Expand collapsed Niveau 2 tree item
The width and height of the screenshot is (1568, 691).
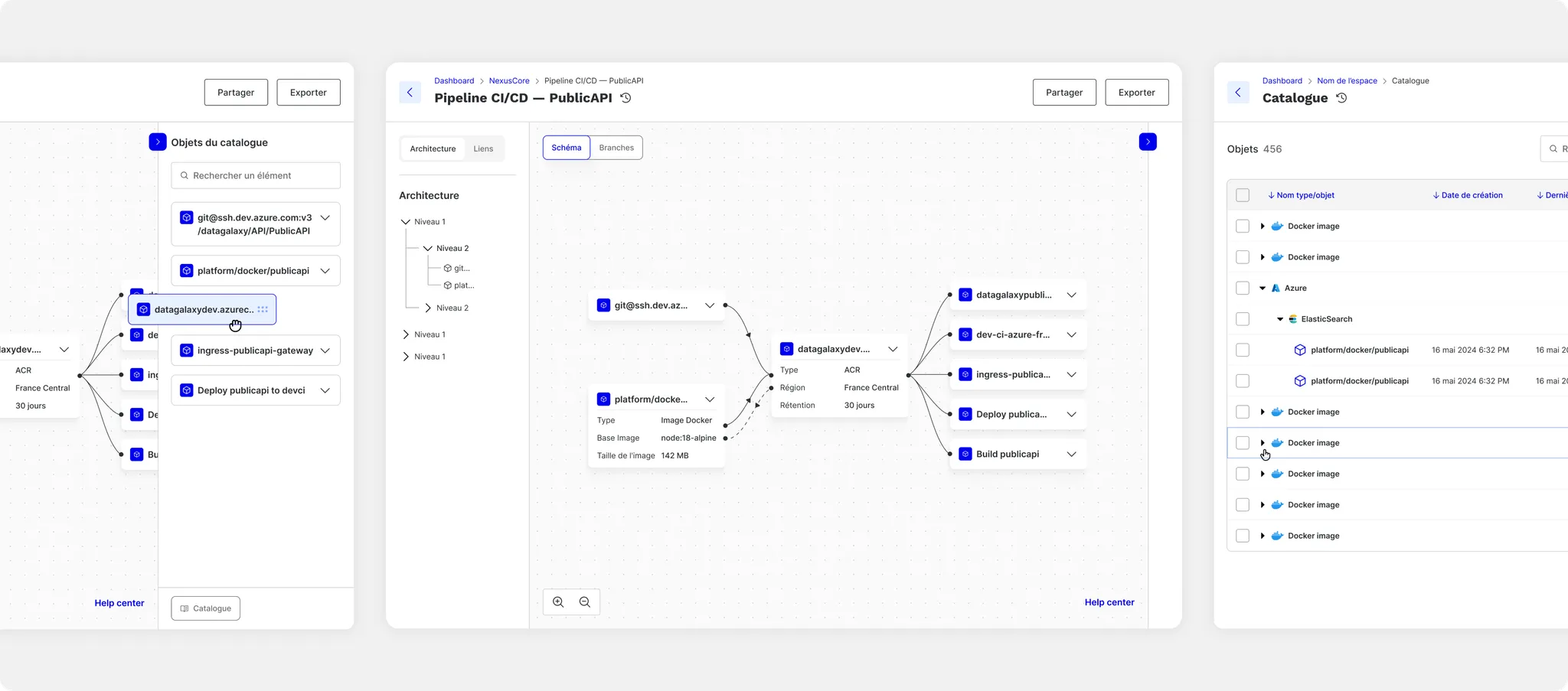(428, 308)
